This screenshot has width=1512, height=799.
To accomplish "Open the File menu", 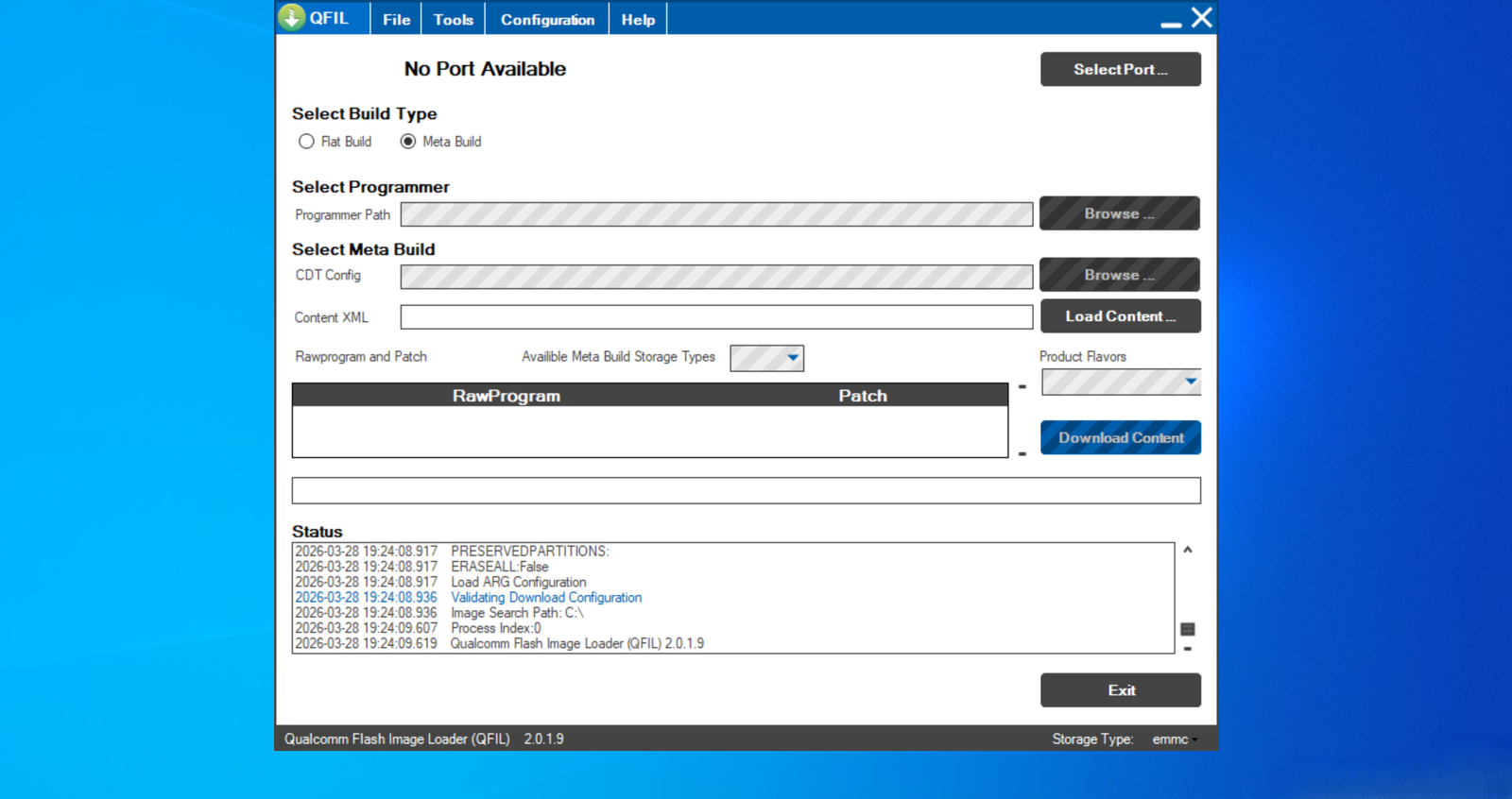I will click(396, 20).
